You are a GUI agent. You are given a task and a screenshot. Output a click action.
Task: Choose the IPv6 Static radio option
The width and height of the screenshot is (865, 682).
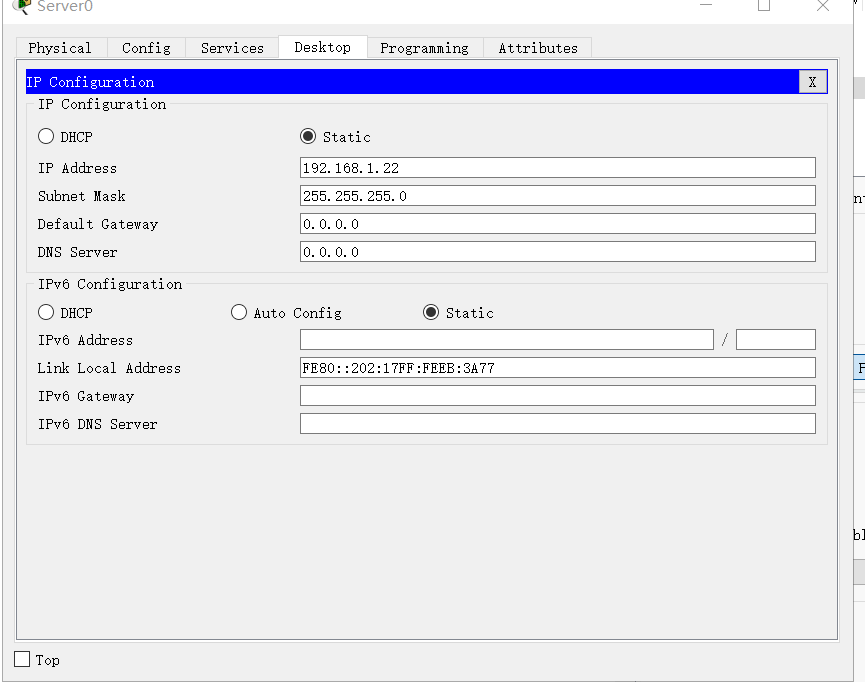(431, 312)
